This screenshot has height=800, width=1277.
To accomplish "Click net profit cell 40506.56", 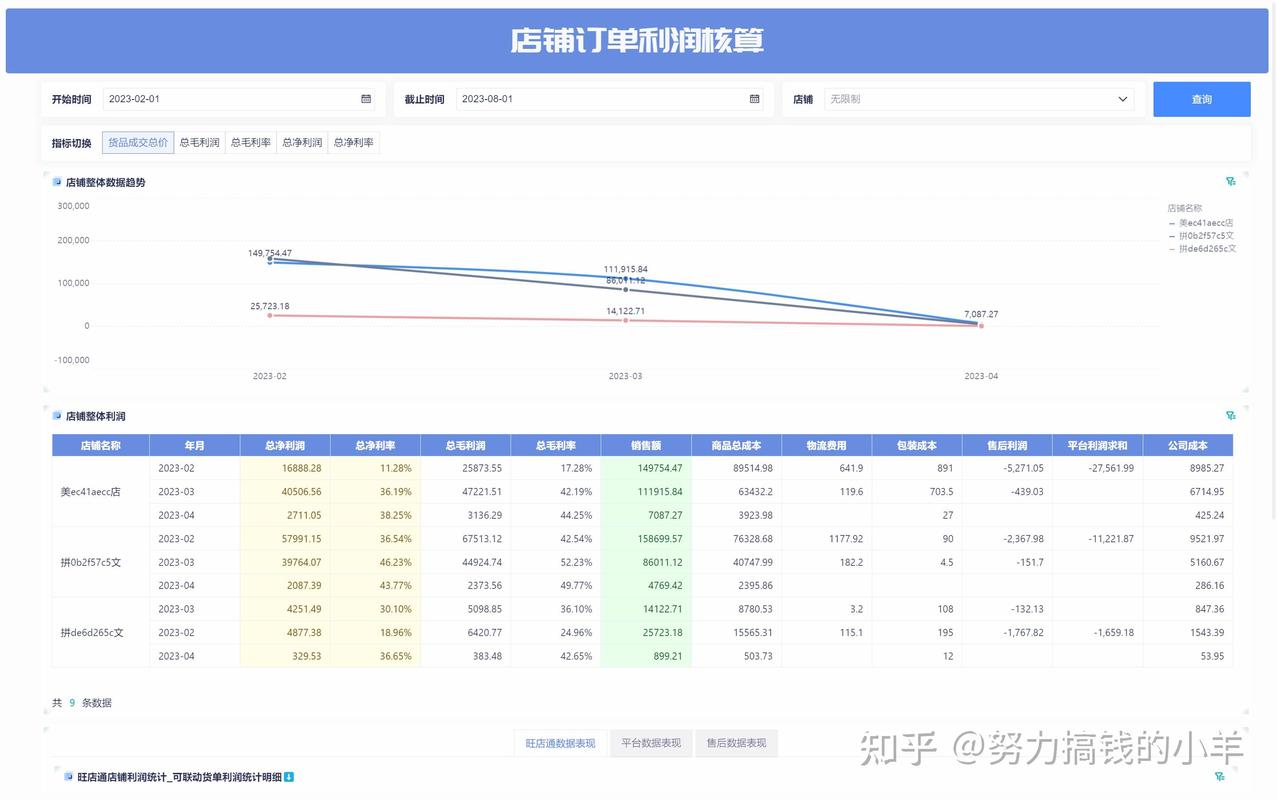I will [285, 492].
